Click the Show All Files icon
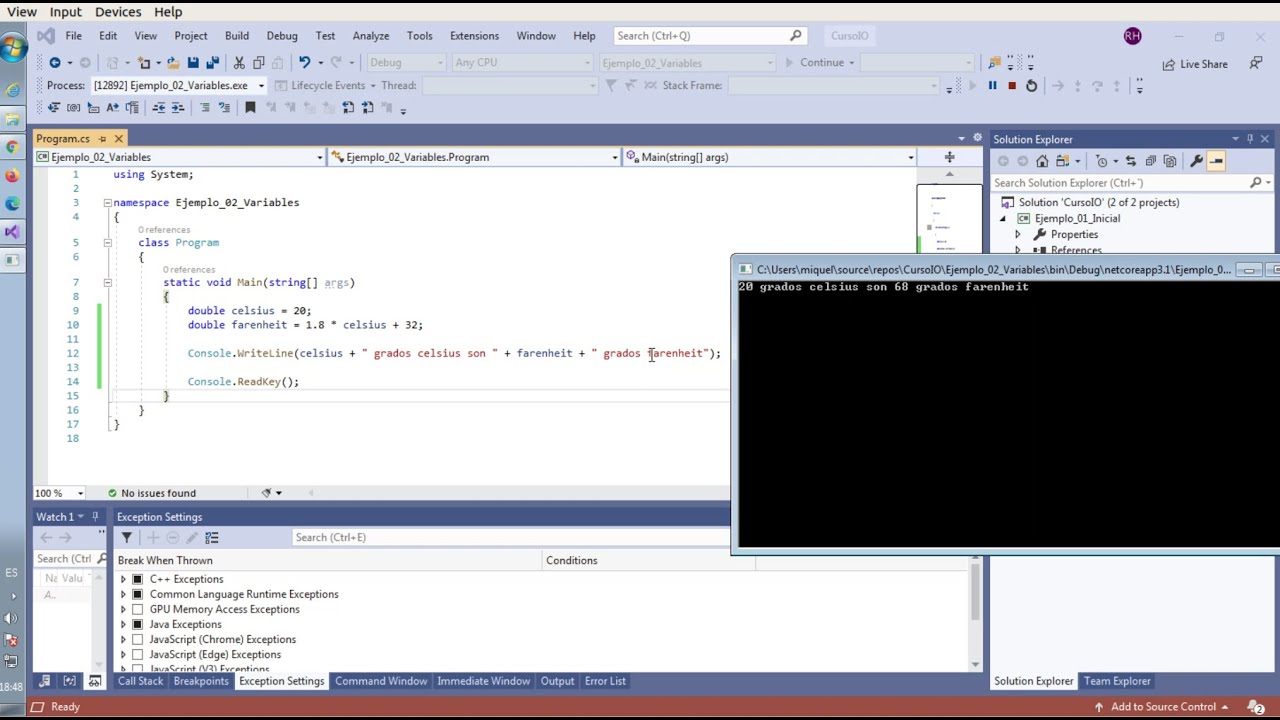1280x720 pixels. coord(1169,161)
